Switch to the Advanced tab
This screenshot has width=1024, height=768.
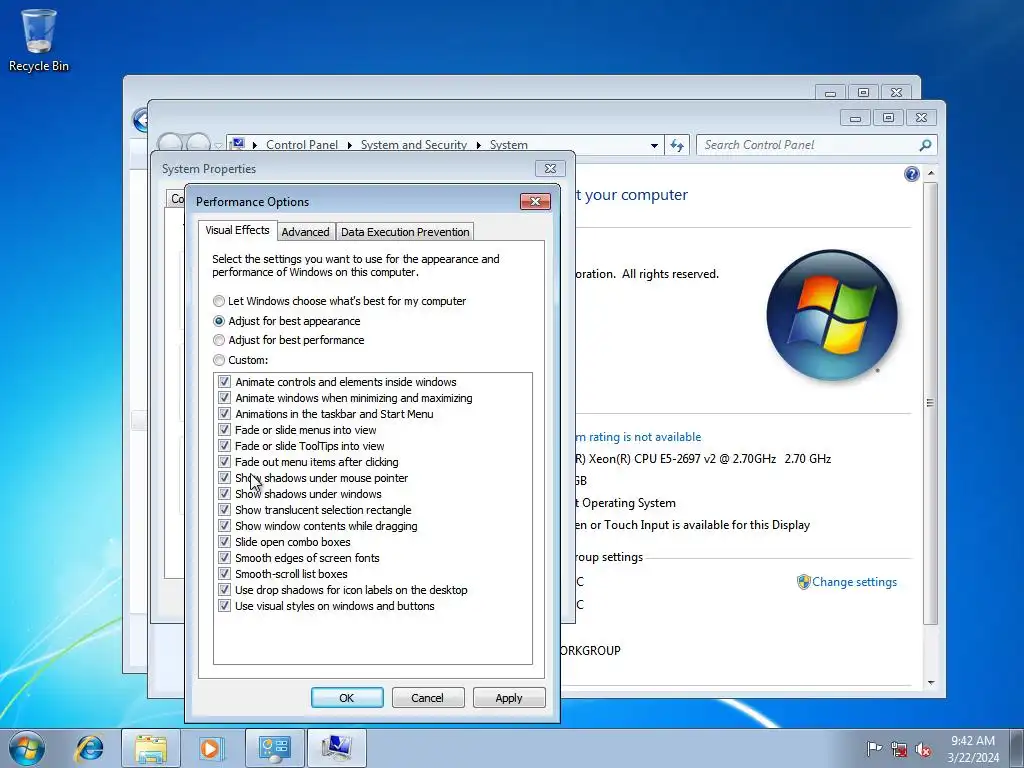point(306,232)
